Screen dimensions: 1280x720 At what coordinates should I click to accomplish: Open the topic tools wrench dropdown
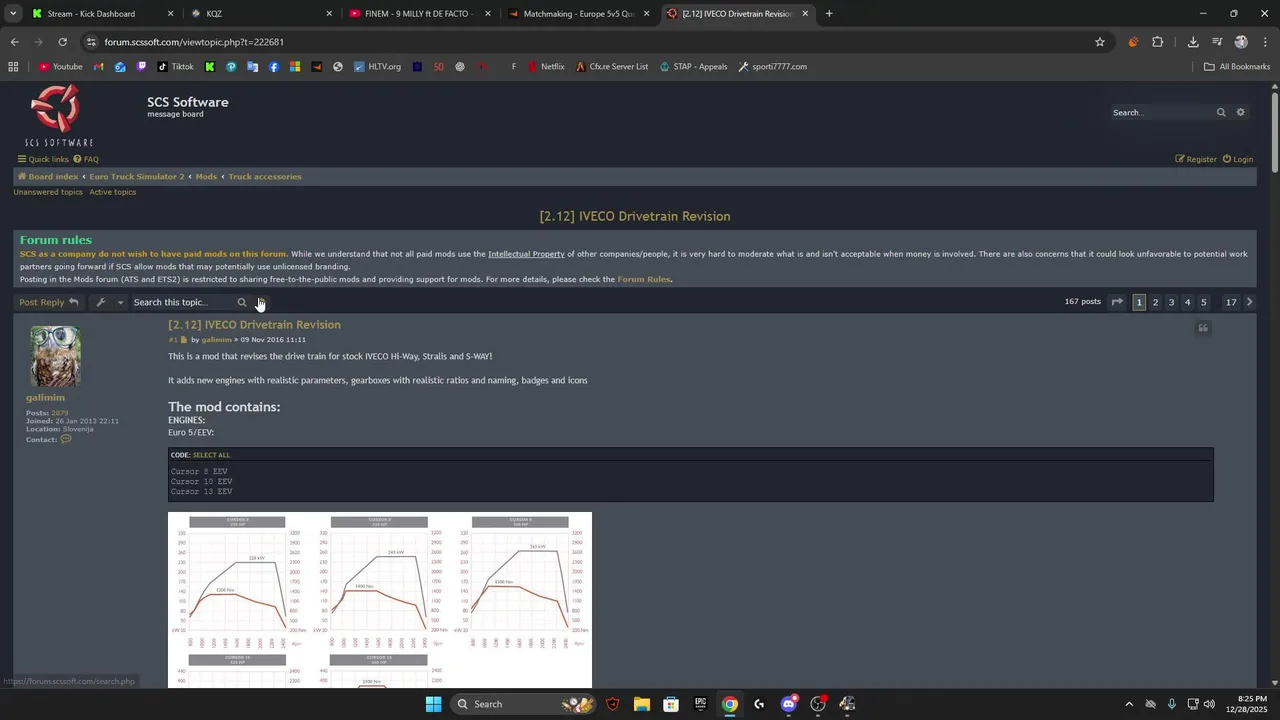[x=109, y=302]
